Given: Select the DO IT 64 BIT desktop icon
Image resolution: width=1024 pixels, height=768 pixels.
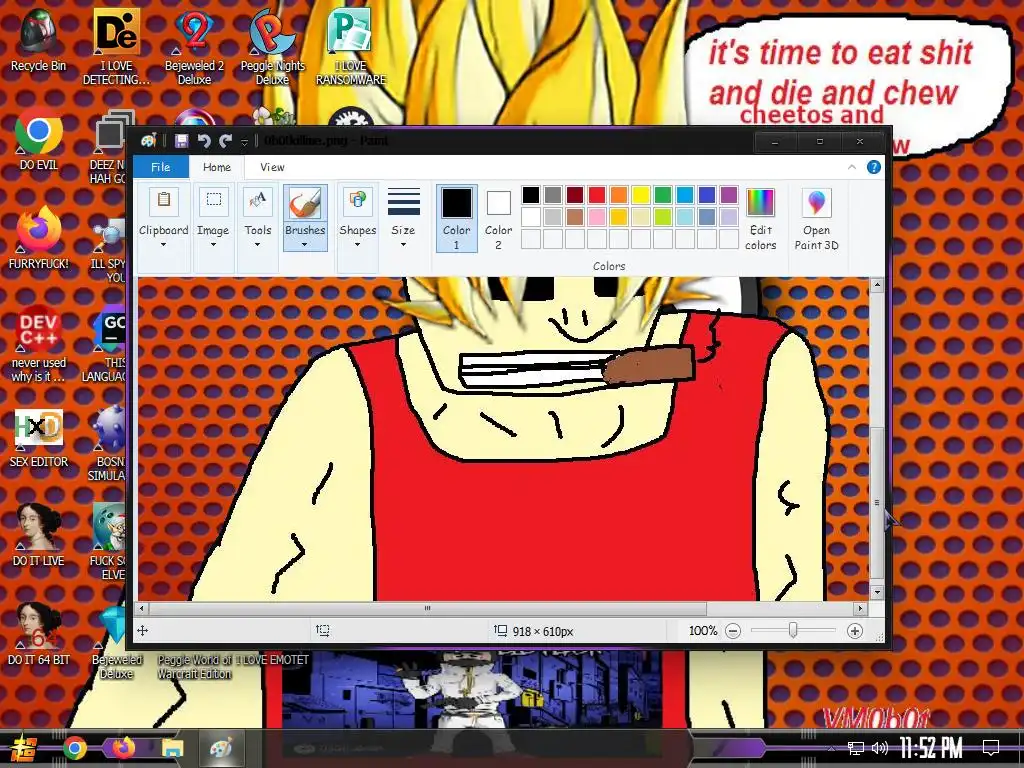Looking at the screenshot, I should pyautogui.click(x=39, y=635).
